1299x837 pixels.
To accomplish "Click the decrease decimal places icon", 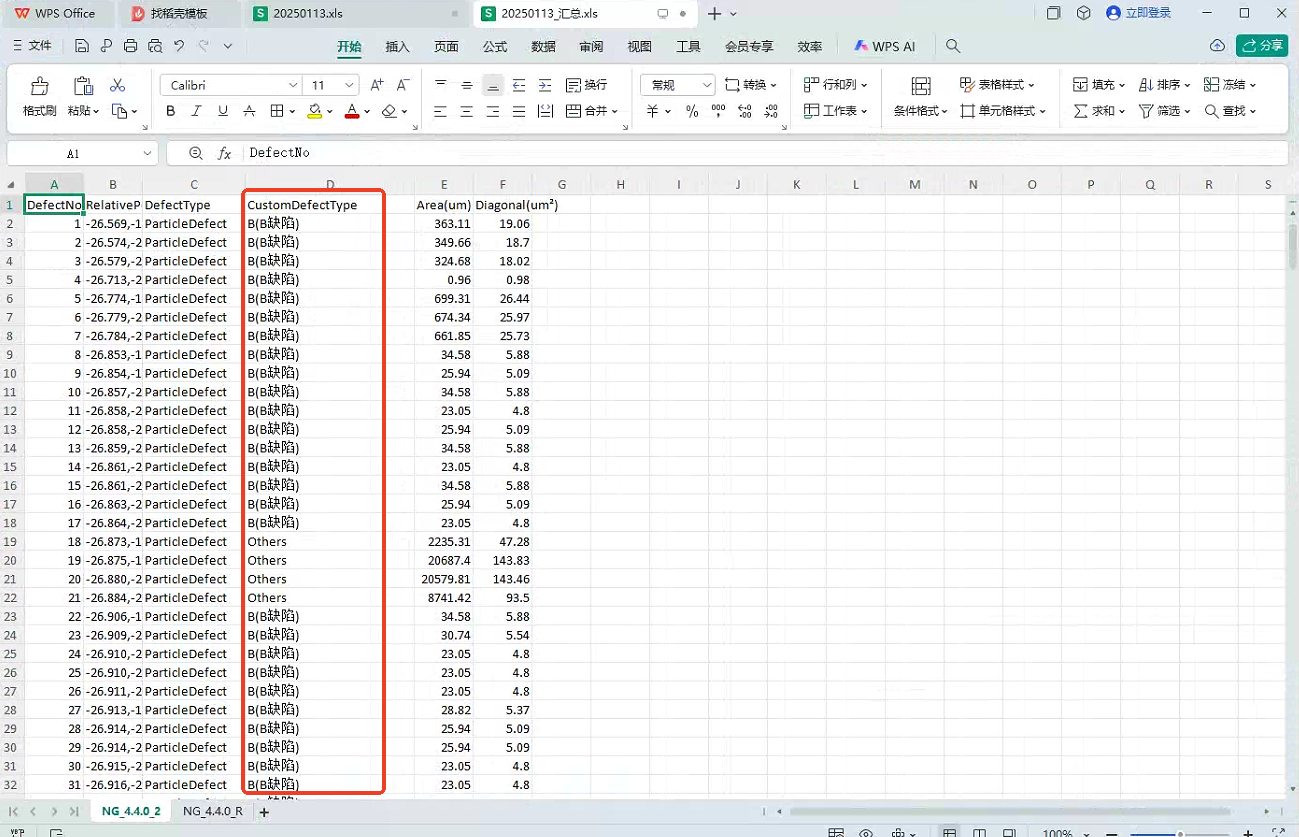I will [771, 111].
